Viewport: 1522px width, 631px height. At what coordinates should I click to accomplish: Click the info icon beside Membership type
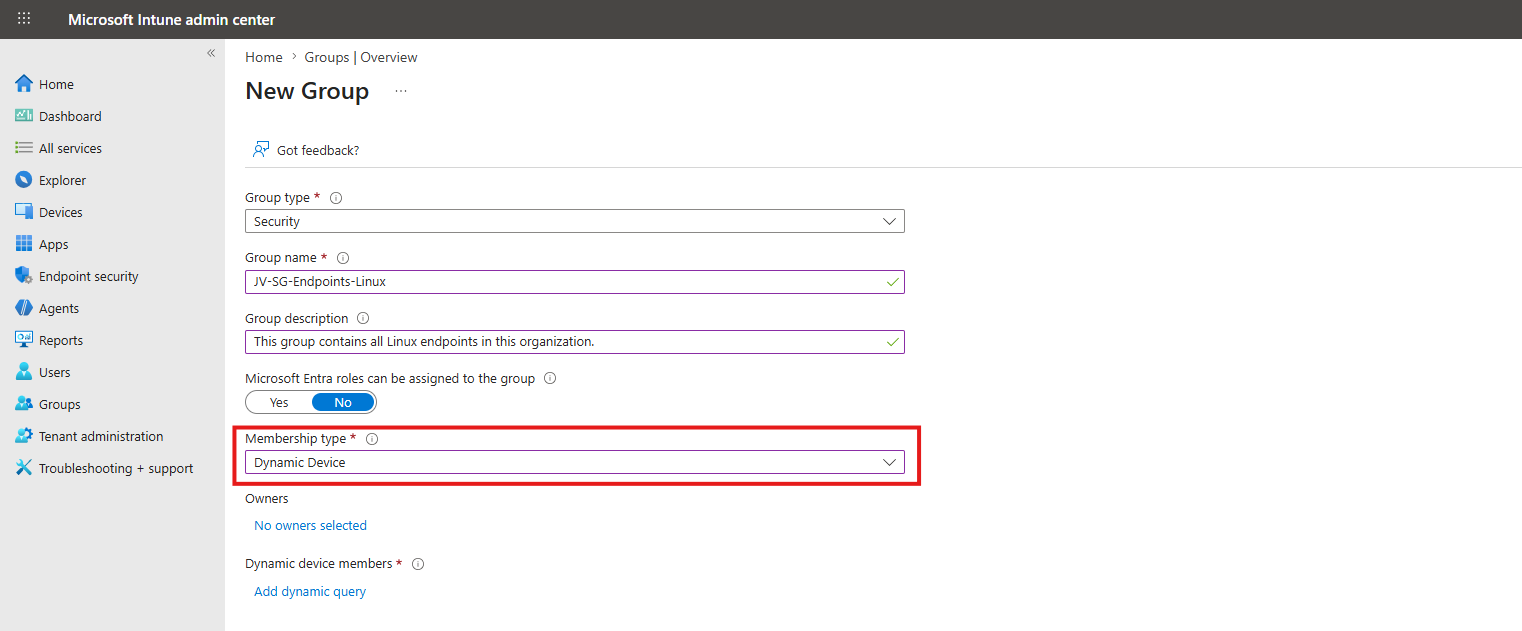point(372,439)
